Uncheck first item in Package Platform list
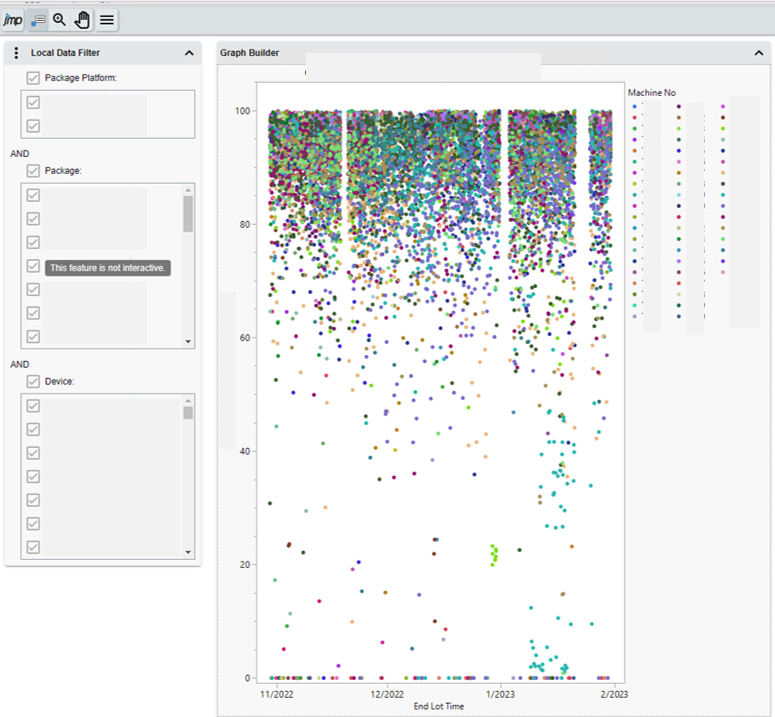 point(33,102)
